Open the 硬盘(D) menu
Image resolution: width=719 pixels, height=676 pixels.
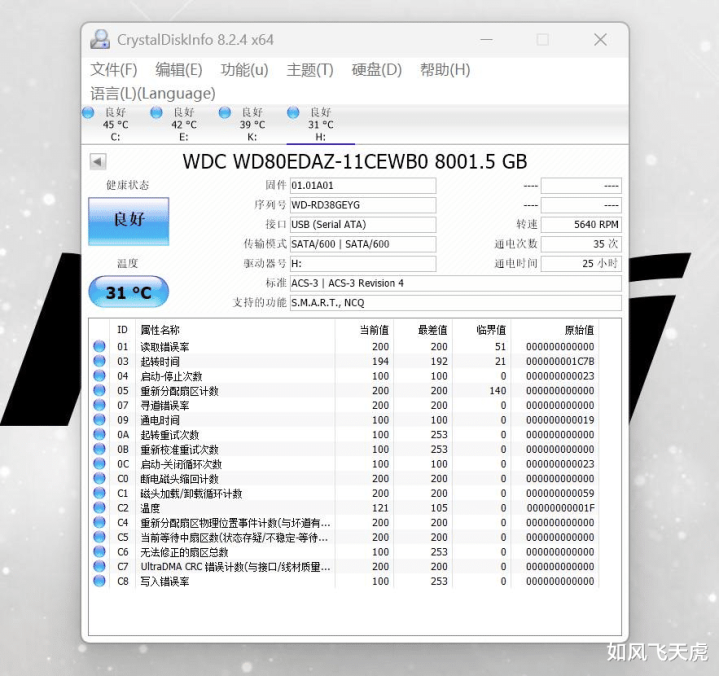click(x=376, y=70)
